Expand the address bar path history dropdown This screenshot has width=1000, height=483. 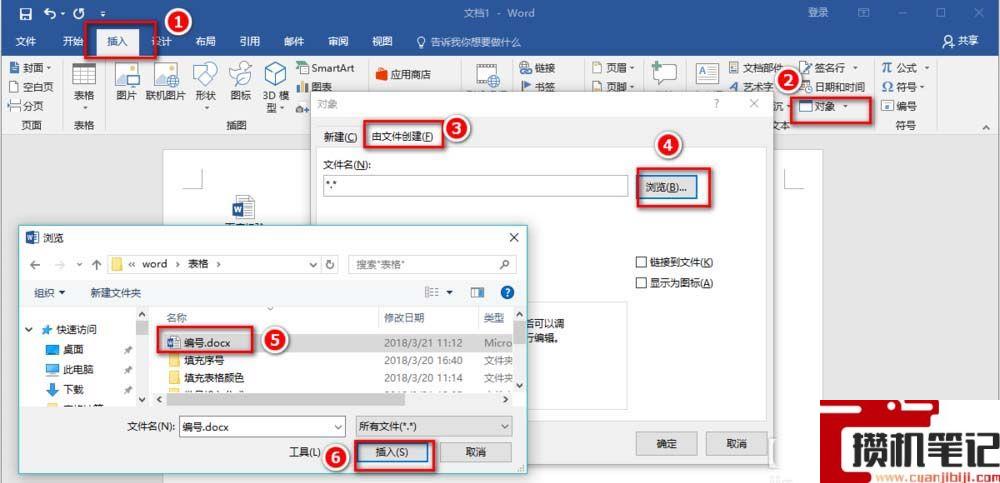coord(312,264)
